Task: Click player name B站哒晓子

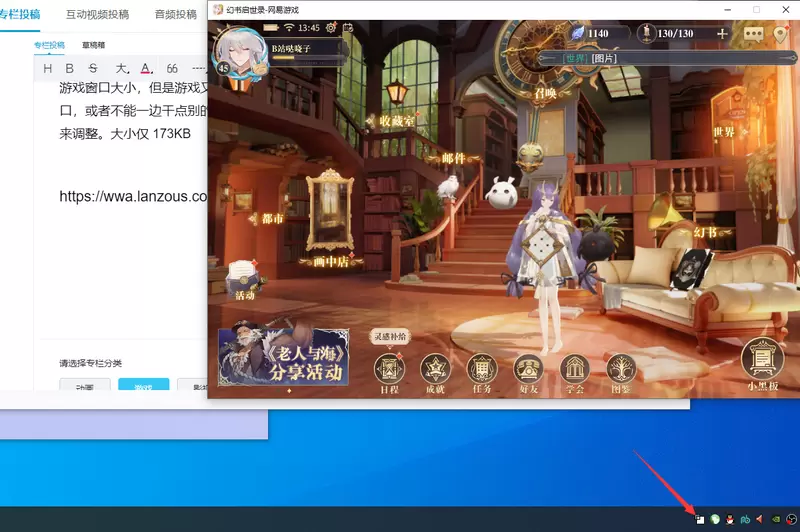Action: click(x=291, y=48)
